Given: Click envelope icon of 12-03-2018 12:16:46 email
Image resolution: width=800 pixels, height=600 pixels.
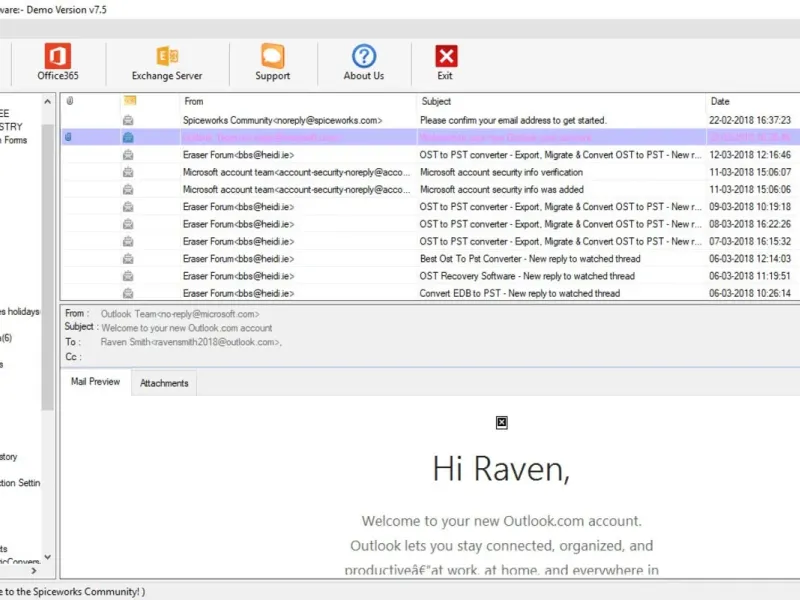Looking at the screenshot, I should 128,155.
